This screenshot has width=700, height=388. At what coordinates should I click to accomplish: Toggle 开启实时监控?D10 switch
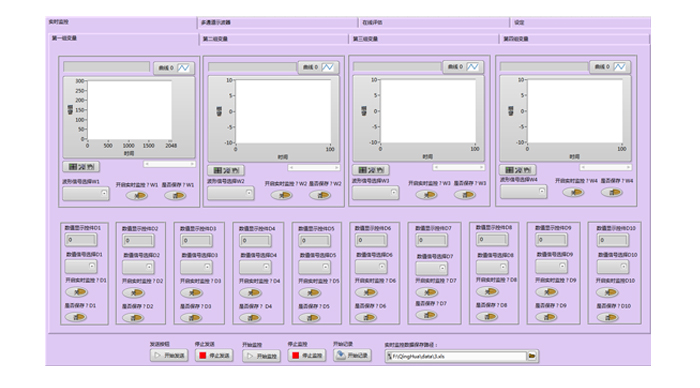pos(607,292)
